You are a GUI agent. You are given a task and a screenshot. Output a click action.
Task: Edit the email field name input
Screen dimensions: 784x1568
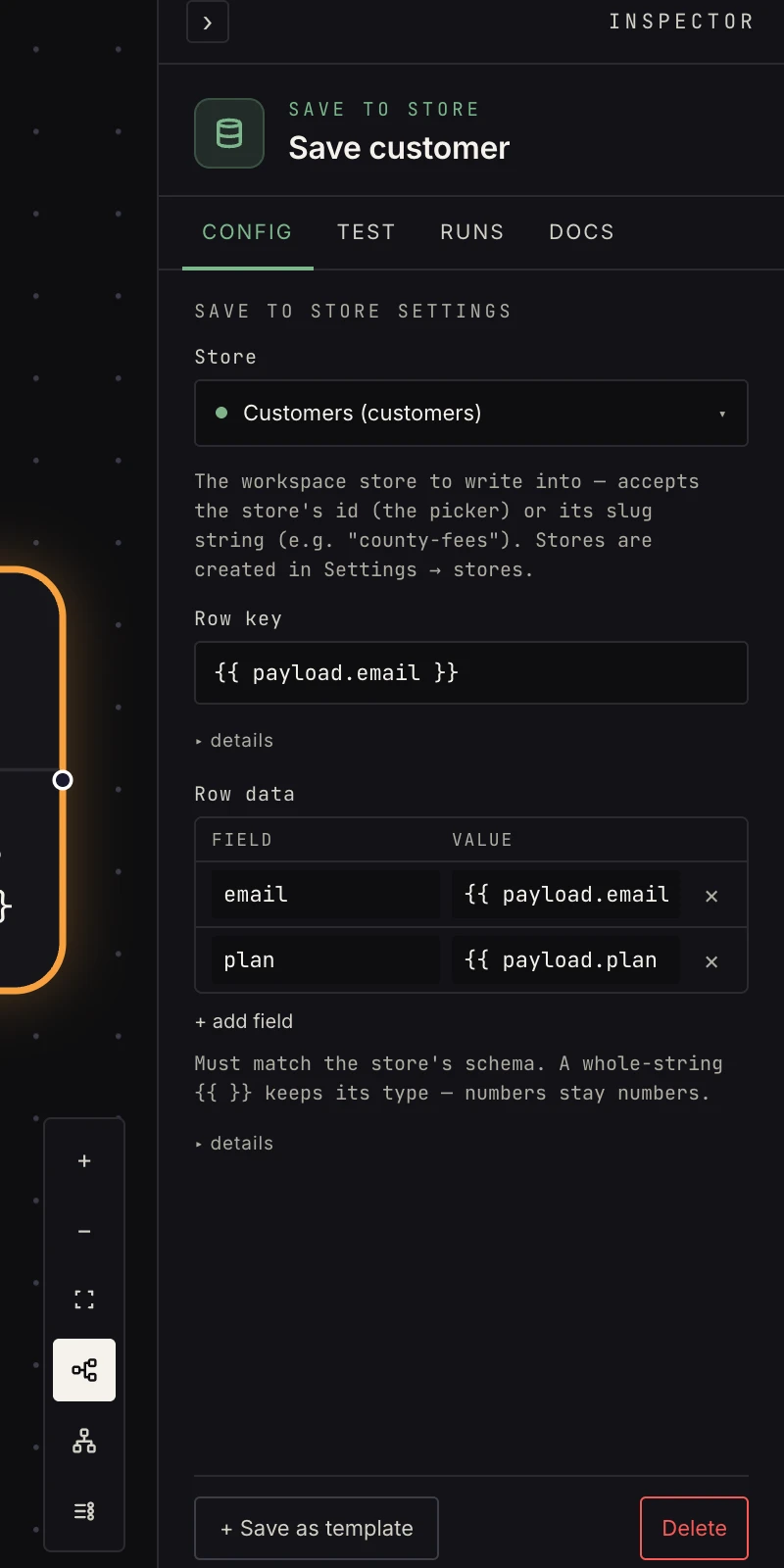(x=325, y=895)
